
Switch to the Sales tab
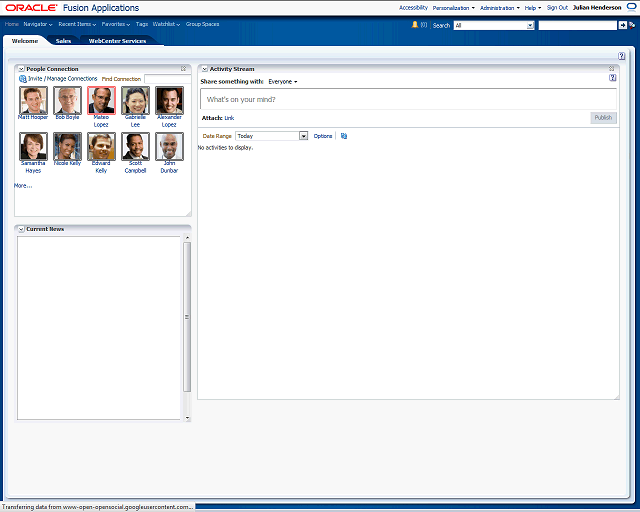click(62, 41)
